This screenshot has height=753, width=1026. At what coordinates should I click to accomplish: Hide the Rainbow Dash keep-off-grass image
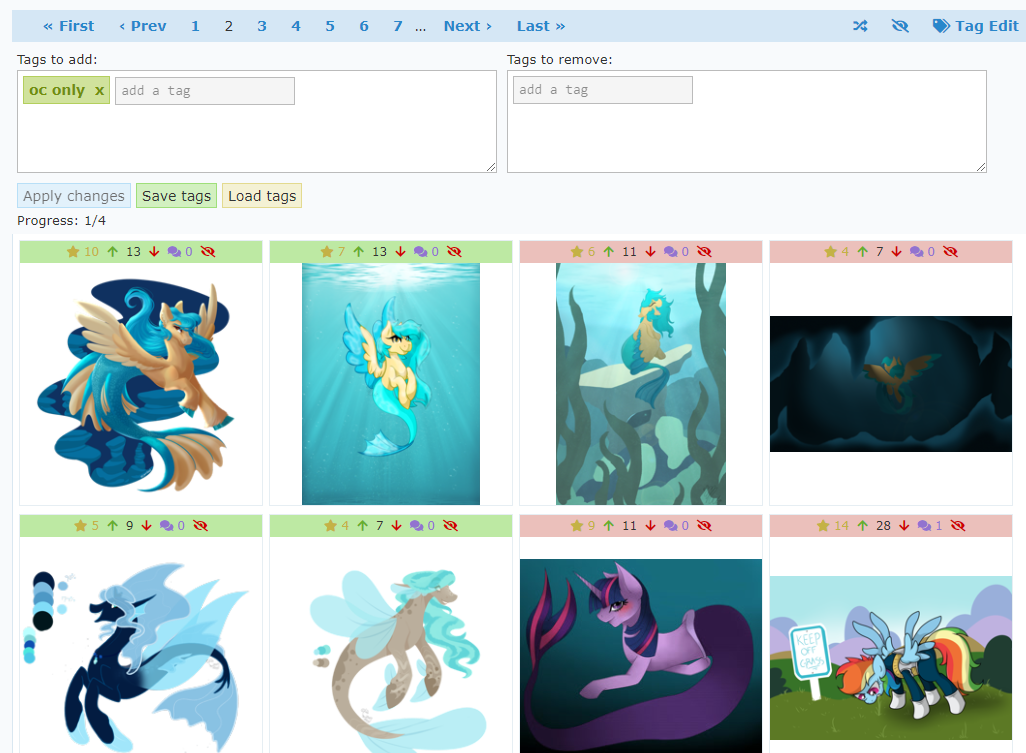958,526
